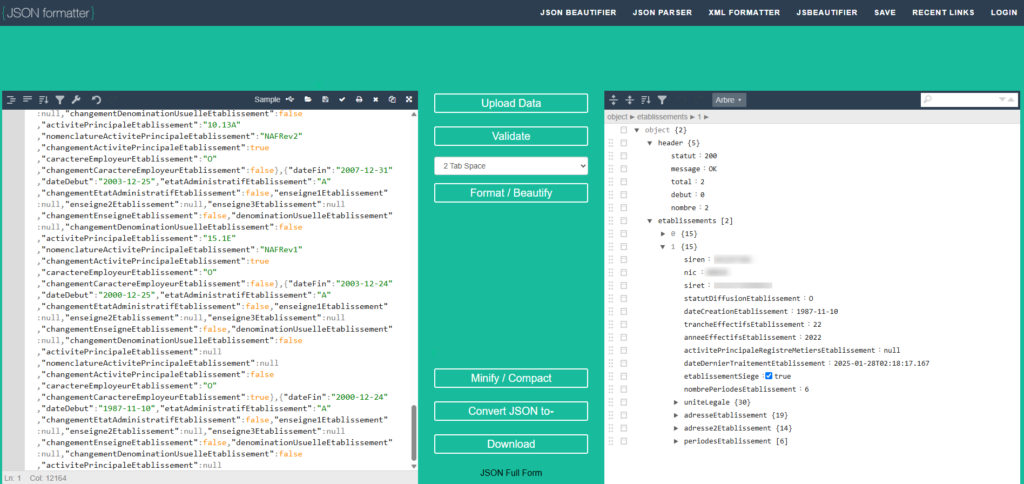Click the filter funnel icon in right tree toolbar

point(662,100)
